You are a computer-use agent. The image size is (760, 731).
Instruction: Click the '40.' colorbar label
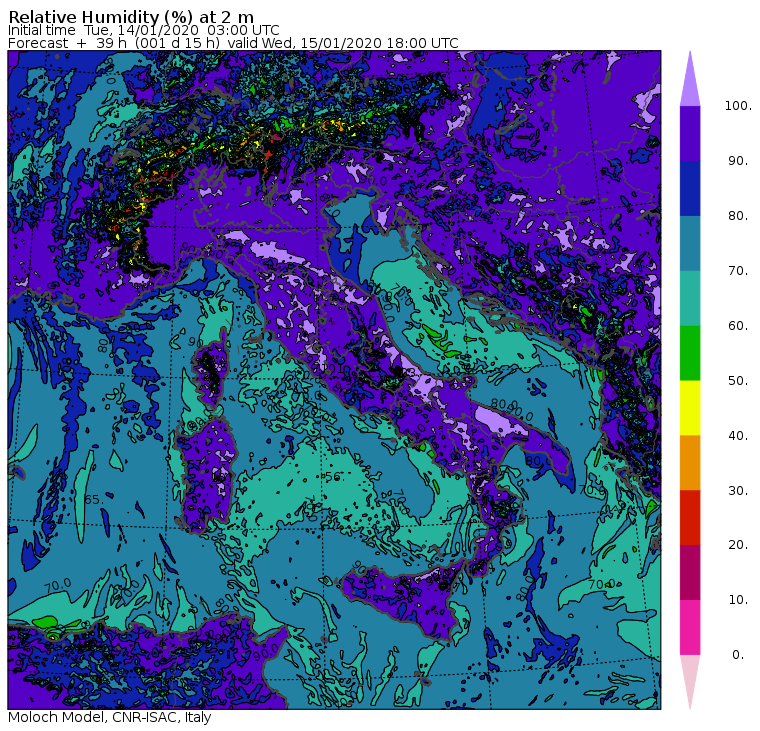(x=738, y=435)
